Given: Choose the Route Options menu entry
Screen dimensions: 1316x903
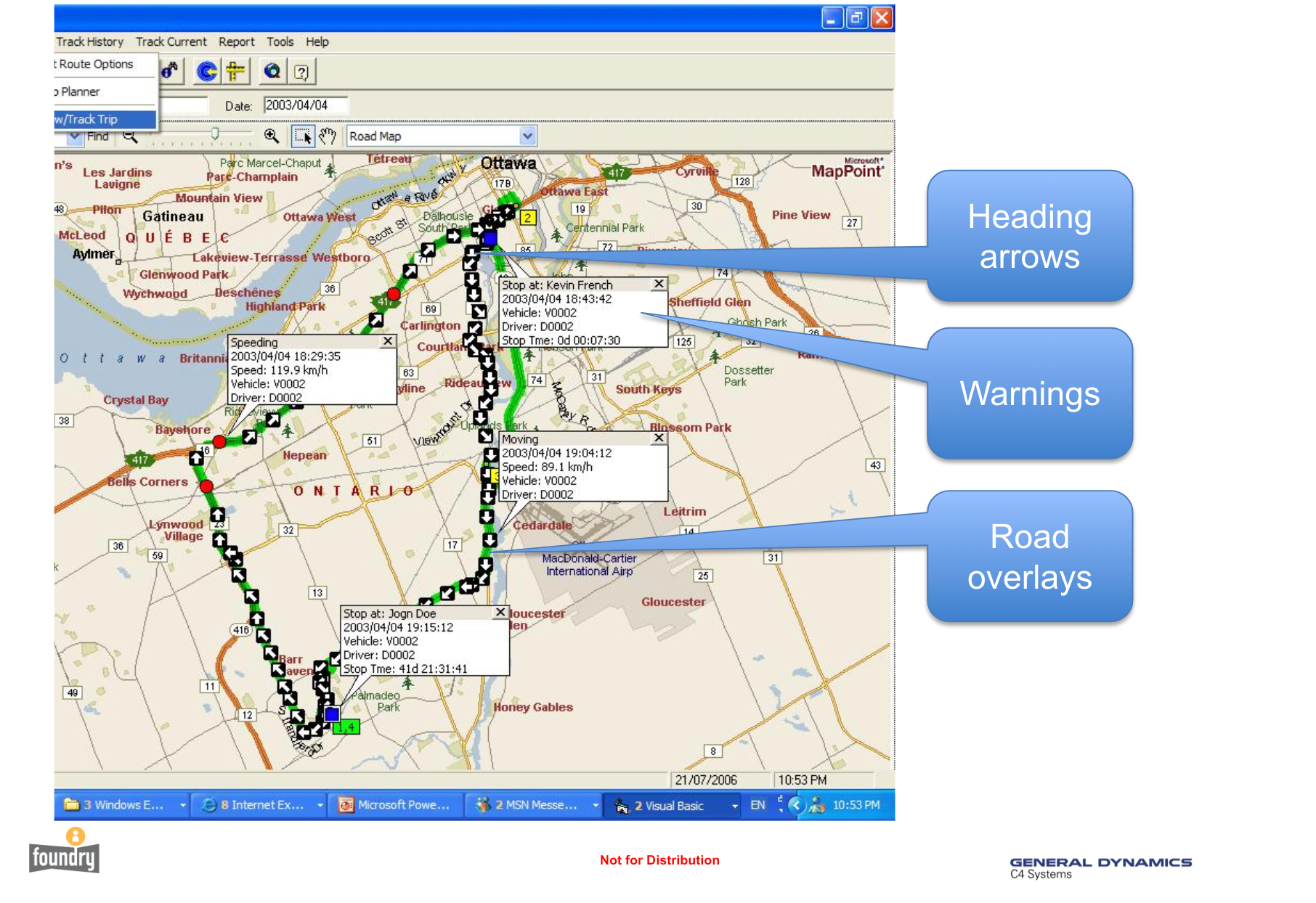Looking at the screenshot, I should coord(105,64).
